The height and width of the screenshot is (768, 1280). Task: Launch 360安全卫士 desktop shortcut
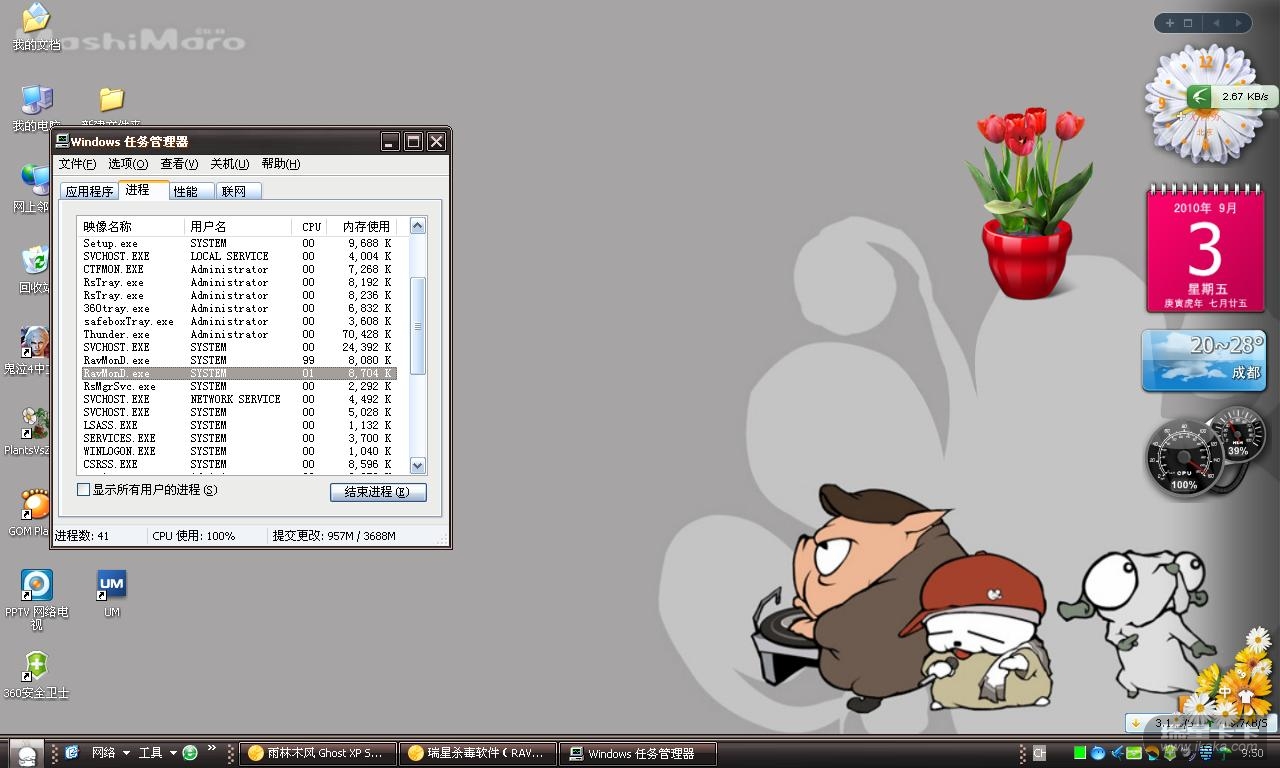click(36, 675)
